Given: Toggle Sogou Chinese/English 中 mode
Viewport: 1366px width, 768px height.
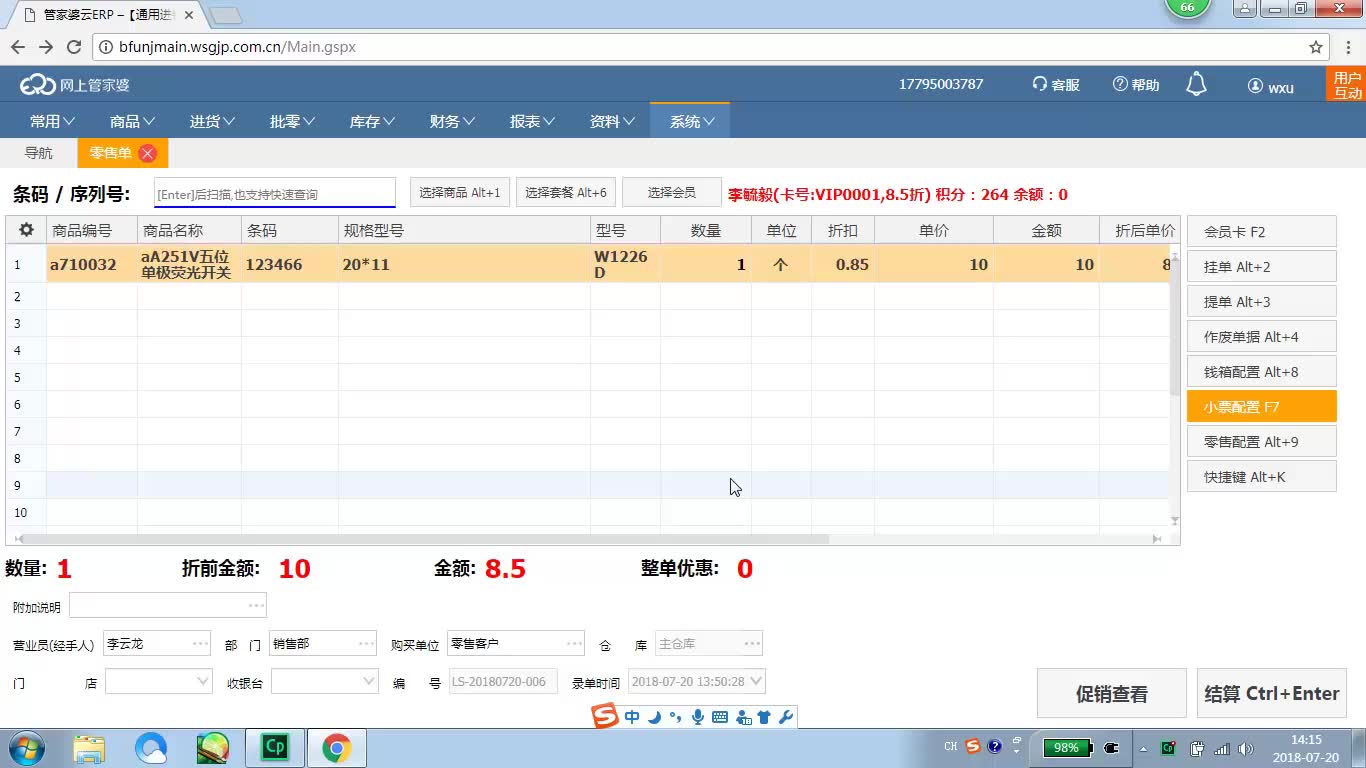Looking at the screenshot, I should tap(632, 717).
